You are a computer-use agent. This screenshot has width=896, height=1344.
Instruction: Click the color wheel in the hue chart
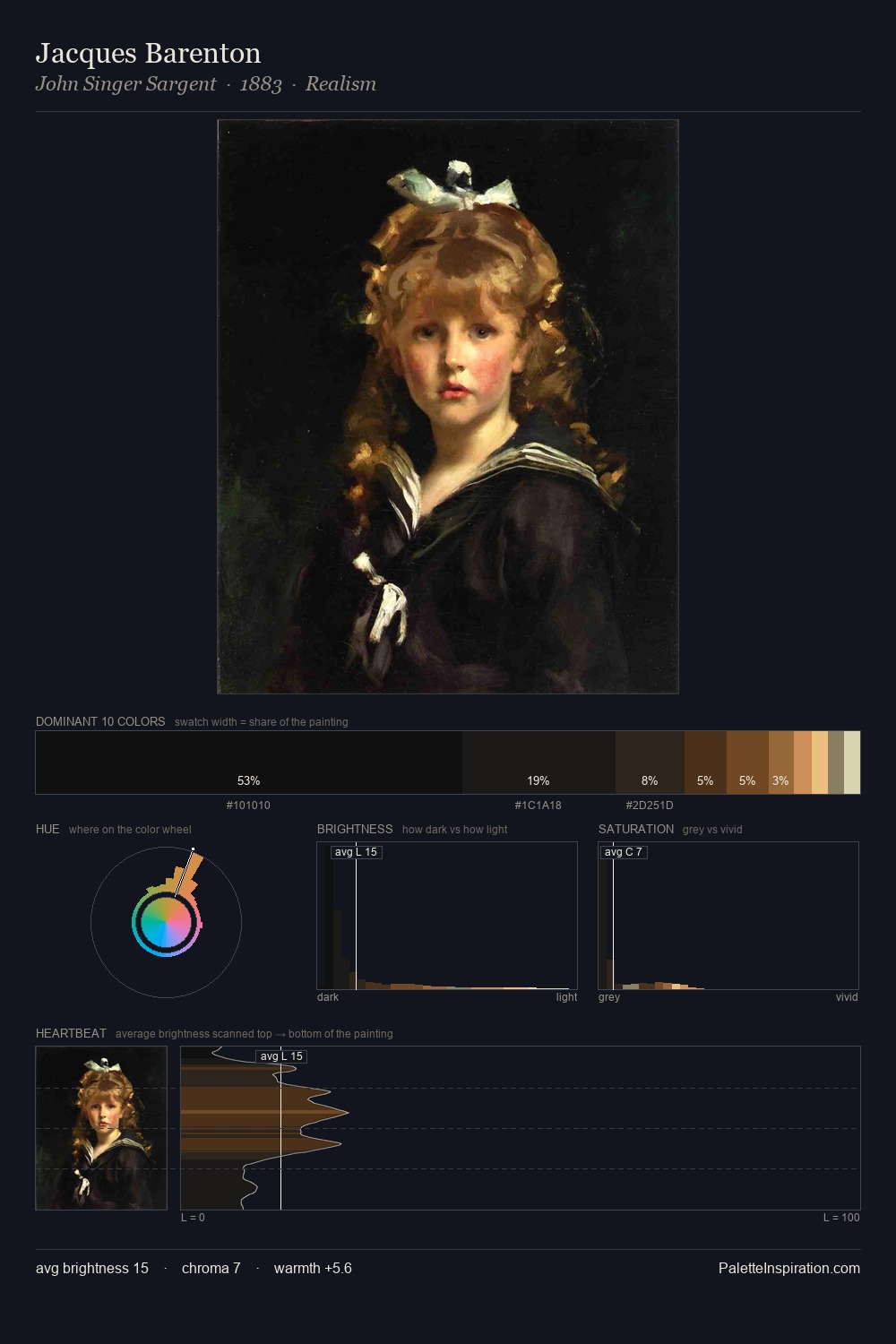[x=166, y=923]
